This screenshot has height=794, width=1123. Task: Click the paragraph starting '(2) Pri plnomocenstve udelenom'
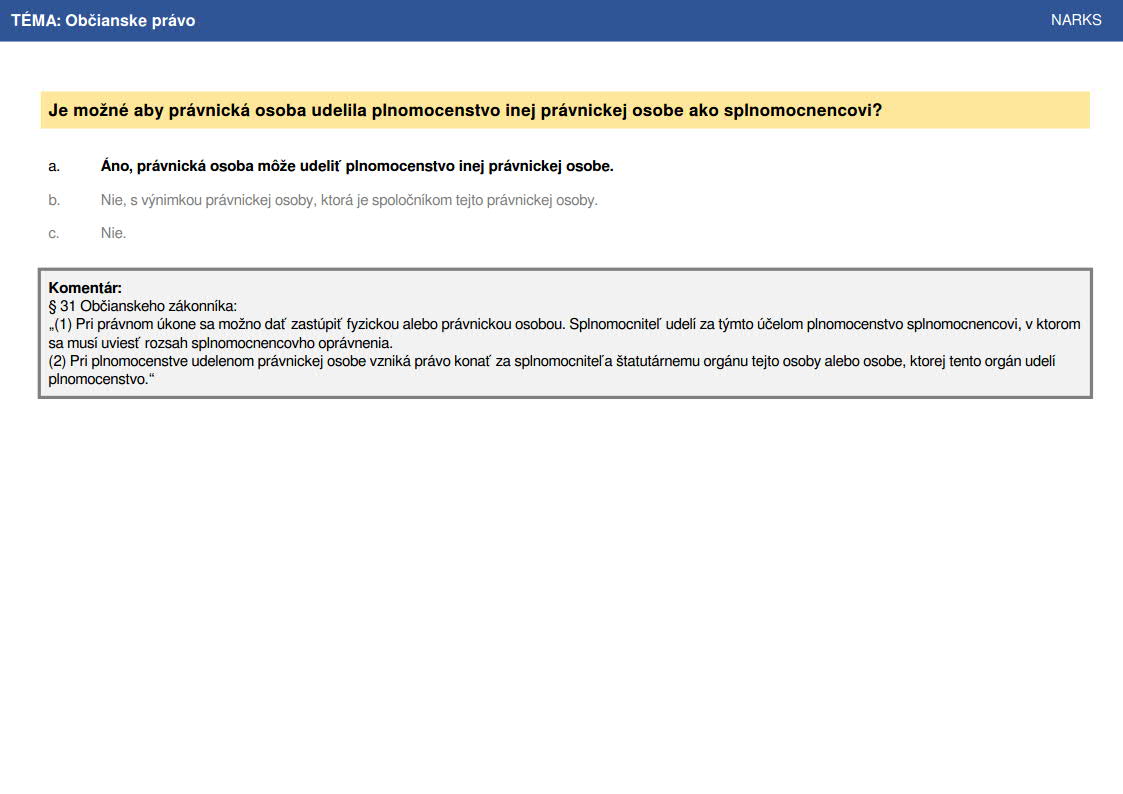(551, 370)
